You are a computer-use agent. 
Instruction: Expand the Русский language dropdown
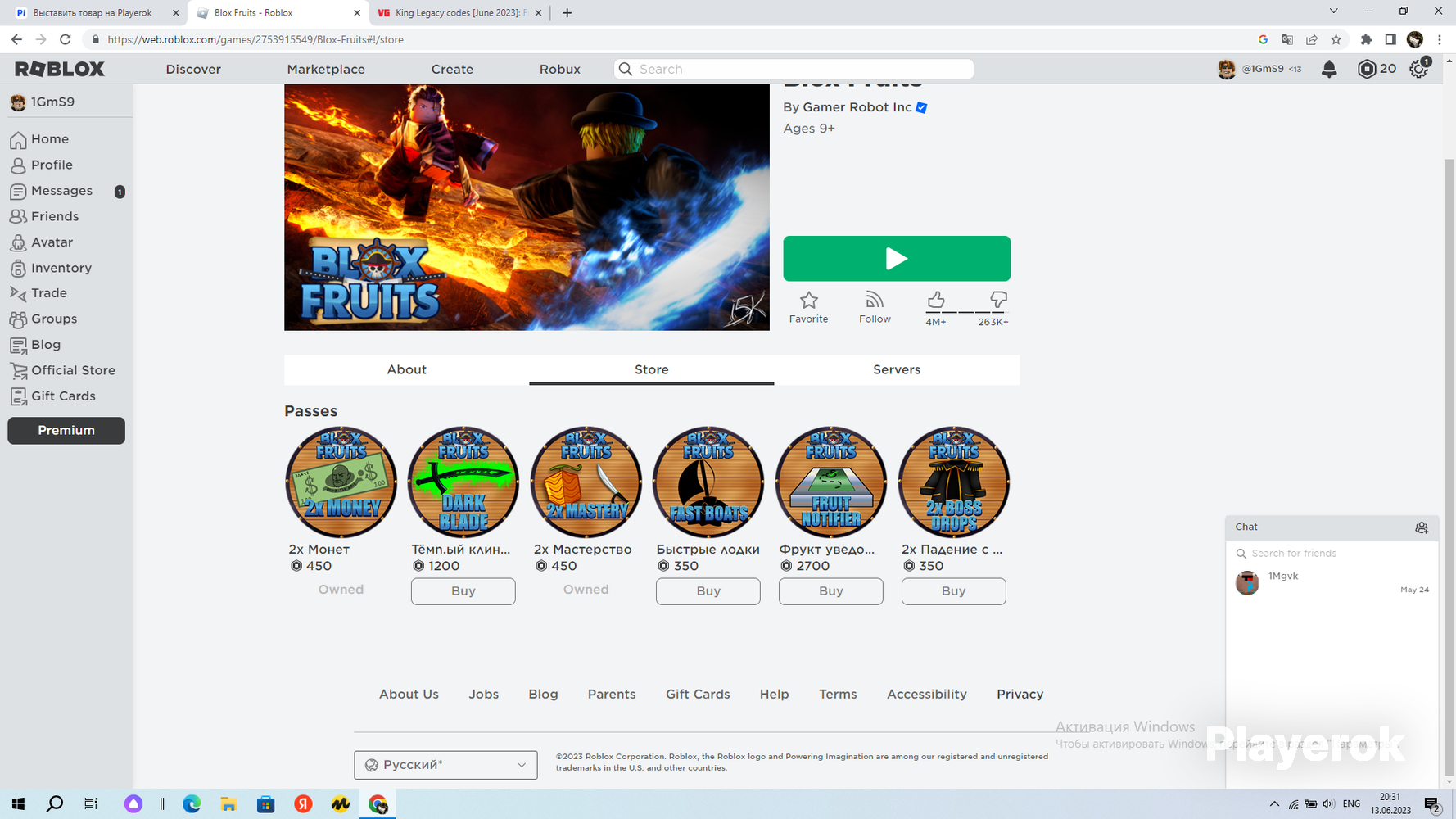[445, 765]
